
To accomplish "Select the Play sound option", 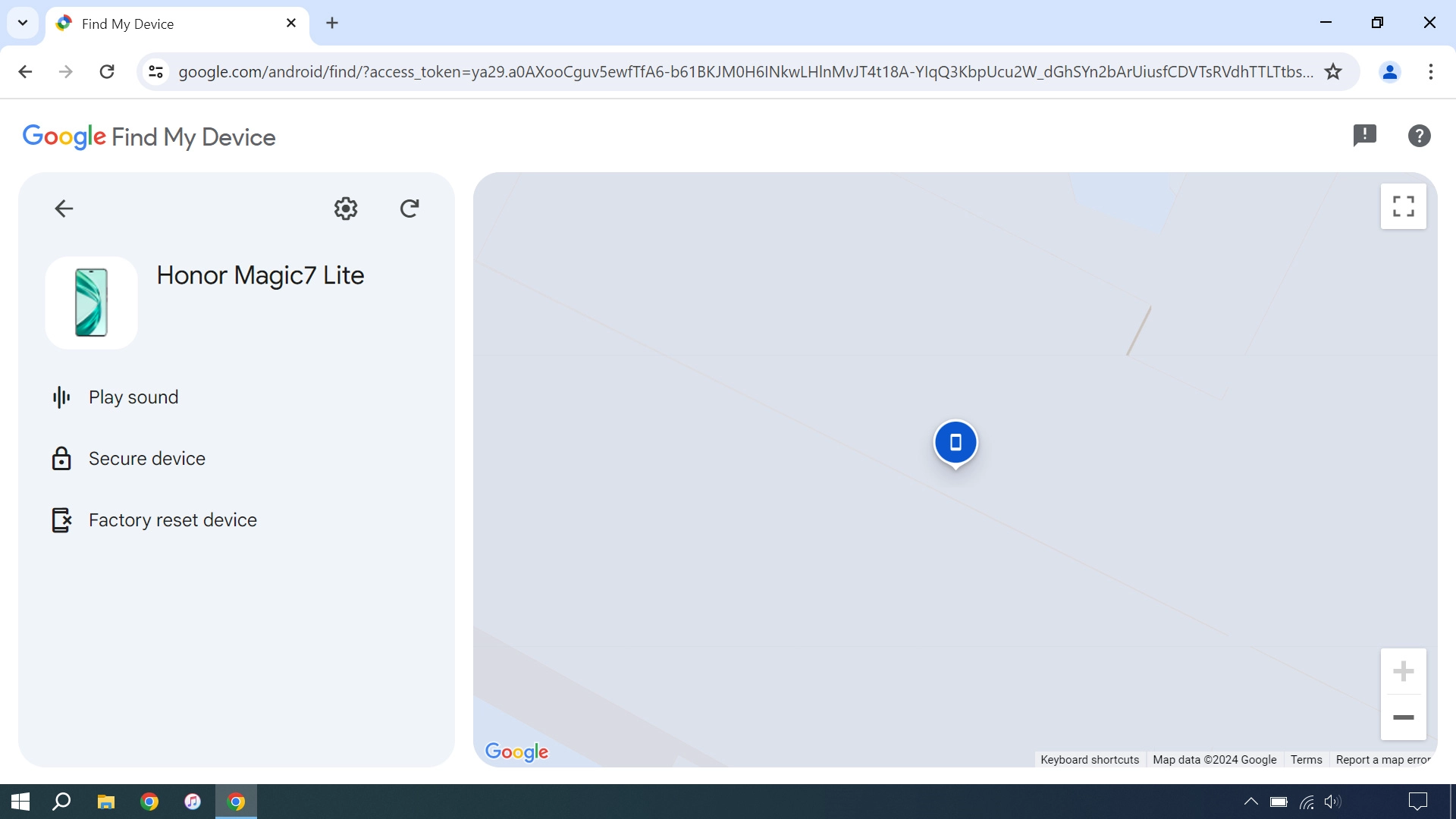I will pos(133,397).
